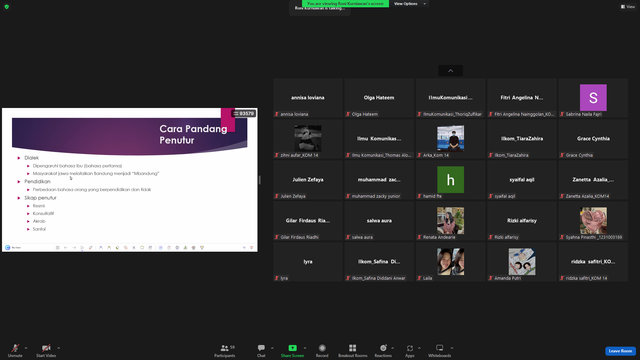
Task: Open share screen options arrow
Action: pyautogui.click(x=305, y=348)
